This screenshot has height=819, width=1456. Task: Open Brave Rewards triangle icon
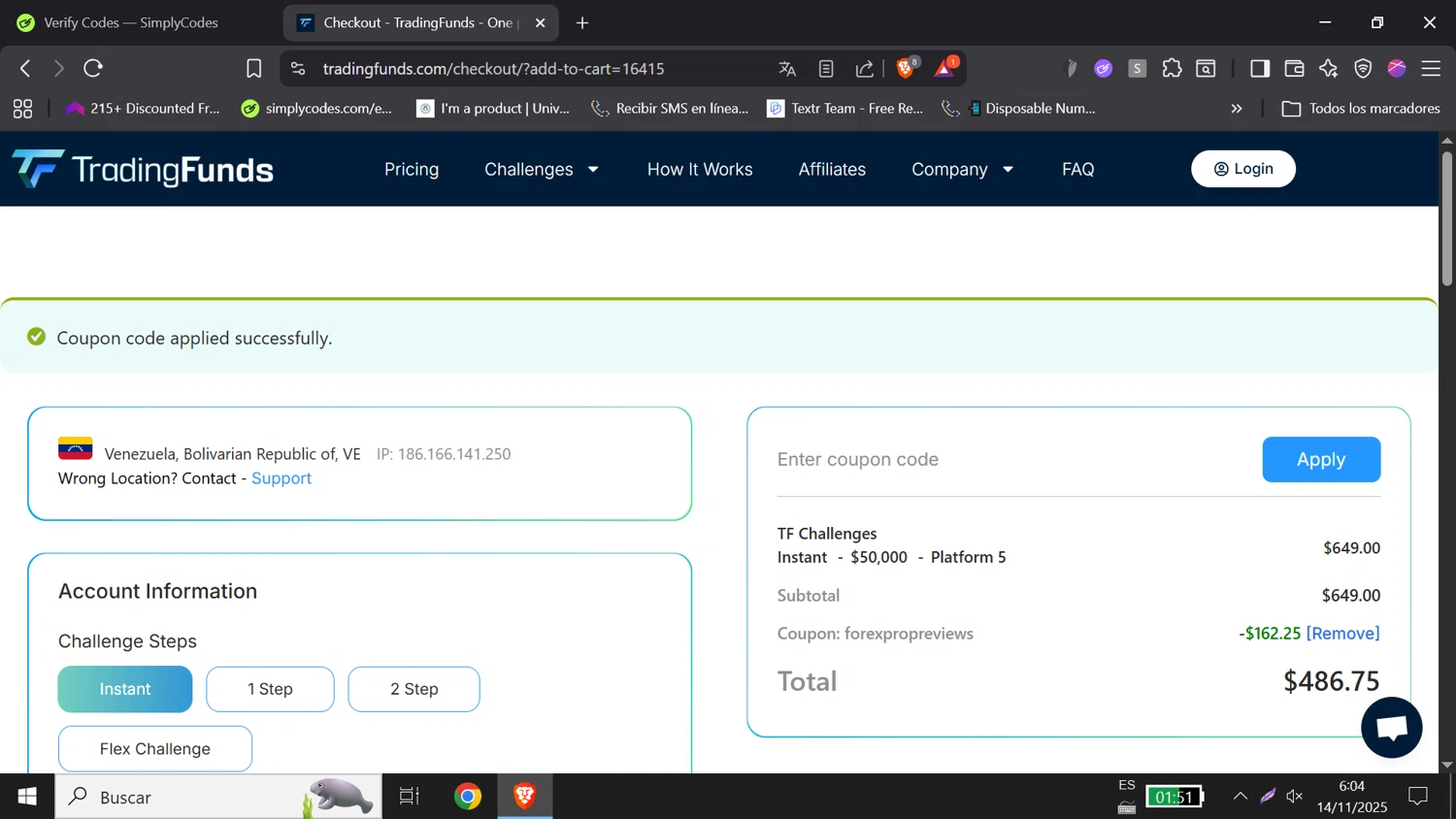pos(945,67)
